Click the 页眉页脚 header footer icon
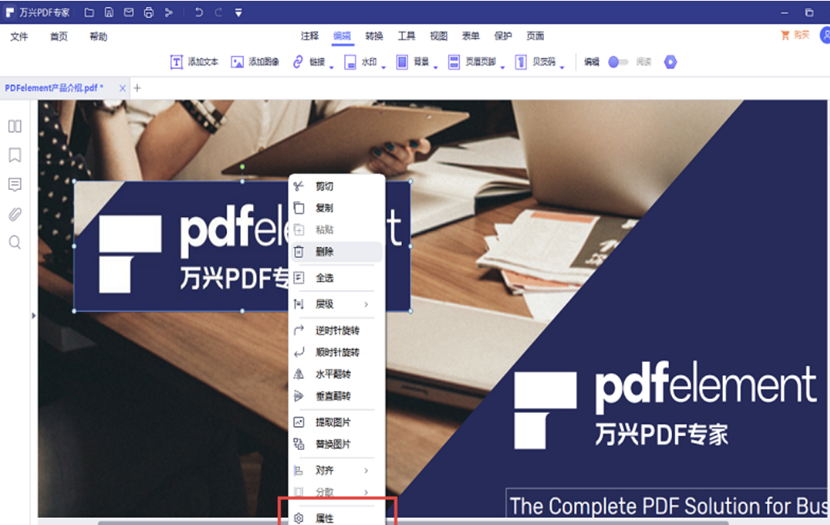This screenshot has width=830, height=525. [454, 62]
